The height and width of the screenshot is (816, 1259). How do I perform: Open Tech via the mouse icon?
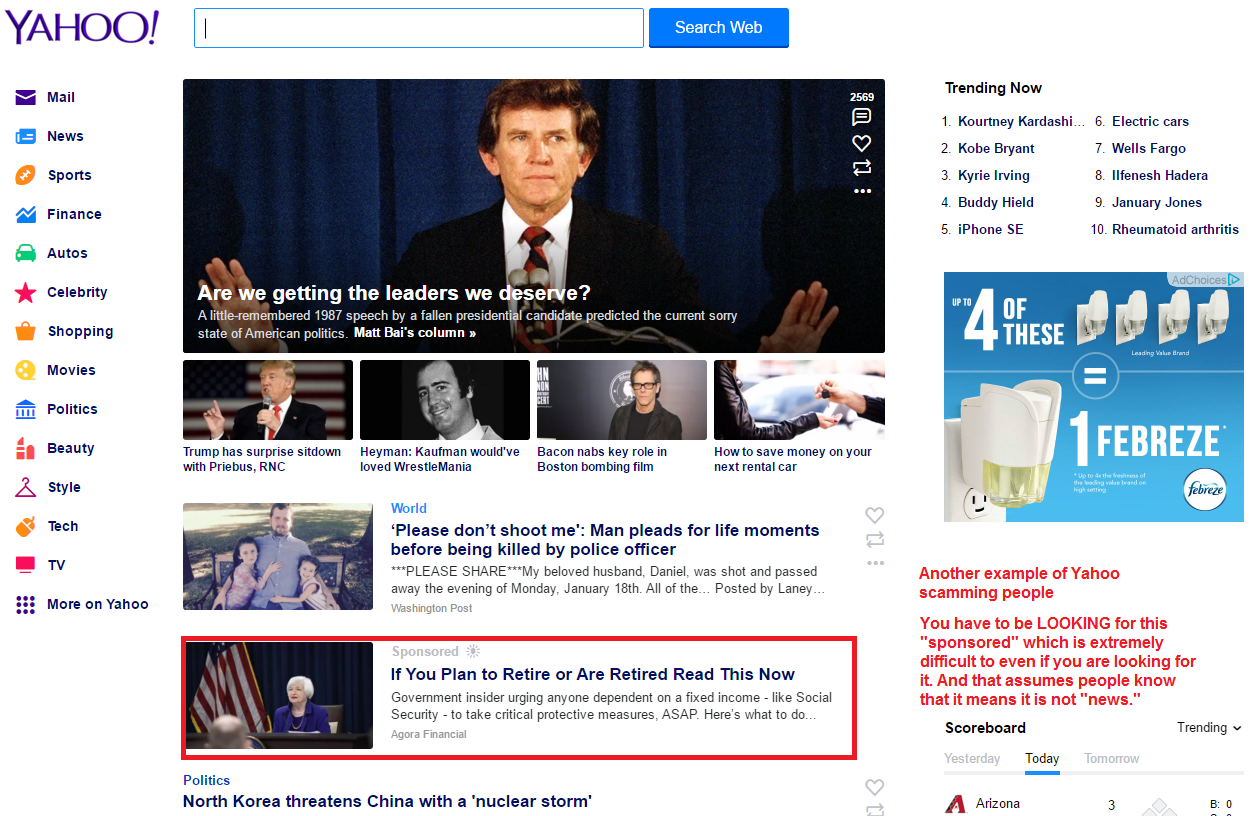[x=26, y=526]
